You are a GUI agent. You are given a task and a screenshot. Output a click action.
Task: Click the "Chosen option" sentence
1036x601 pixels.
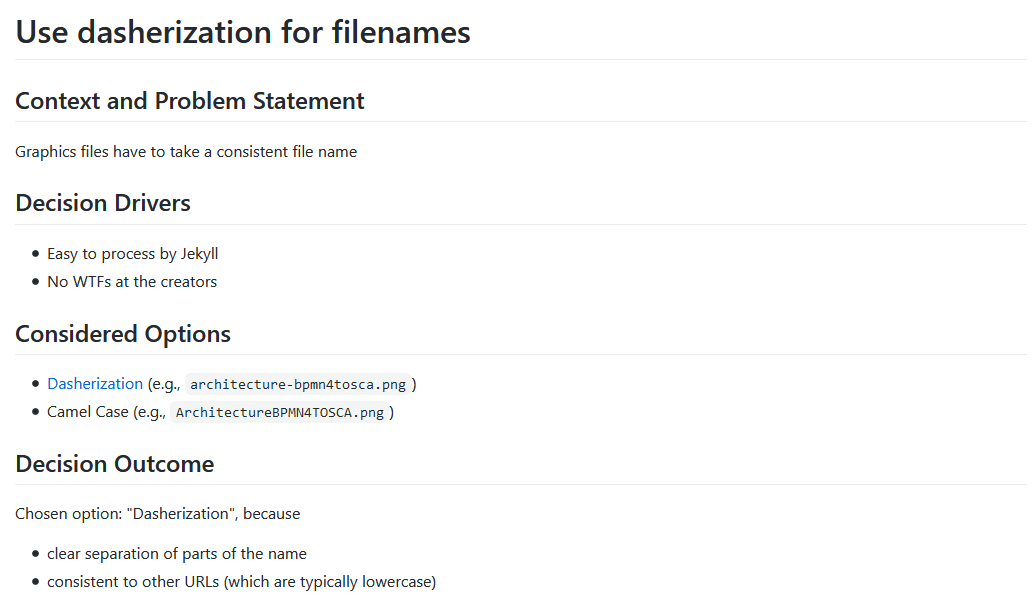click(158, 514)
